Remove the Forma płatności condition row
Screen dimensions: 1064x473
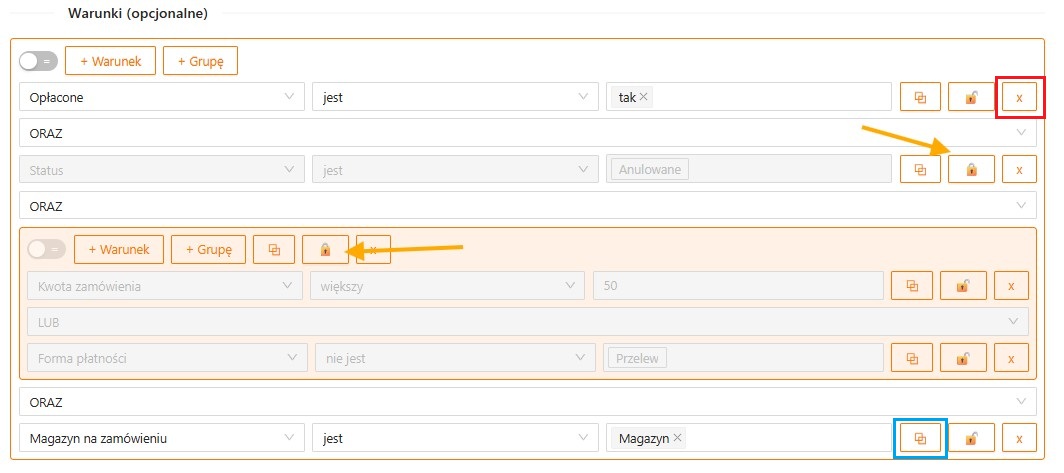pyautogui.click(x=1011, y=357)
